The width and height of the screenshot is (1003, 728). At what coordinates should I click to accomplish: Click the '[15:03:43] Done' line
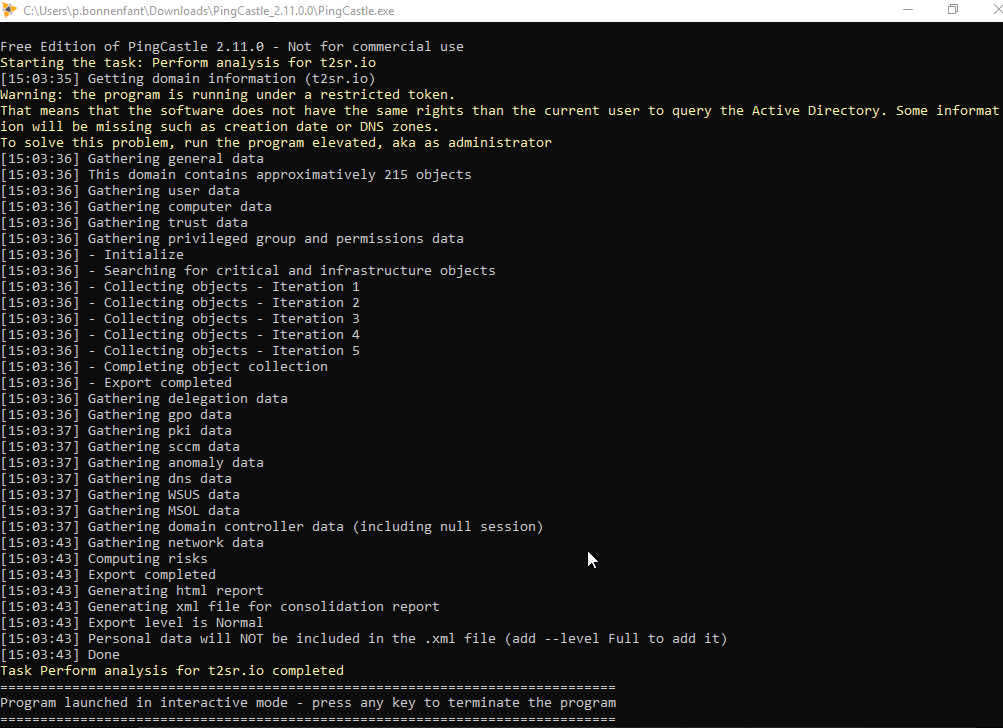click(60, 654)
